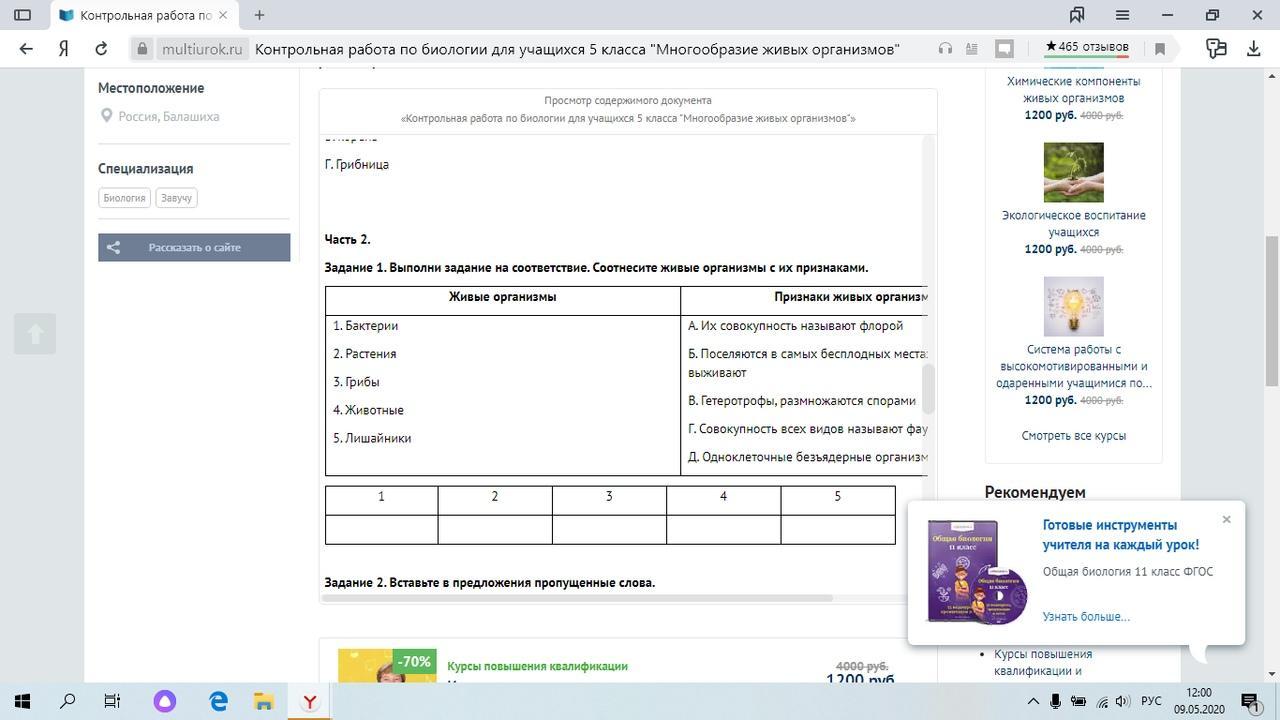Click the '2. Растения' table entry
Image resolution: width=1280 pixels, height=720 pixels.
tap(365, 354)
